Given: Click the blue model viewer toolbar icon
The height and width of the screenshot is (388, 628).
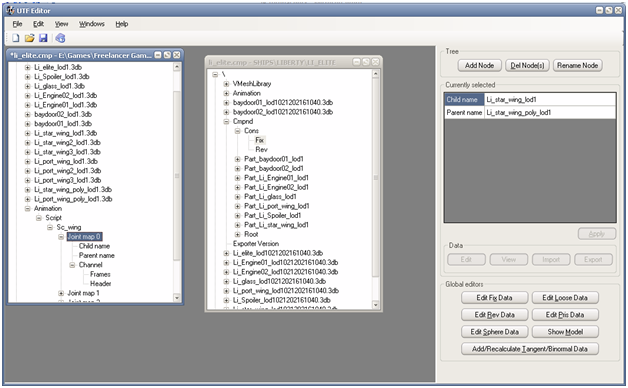Looking at the screenshot, I should [60, 38].
